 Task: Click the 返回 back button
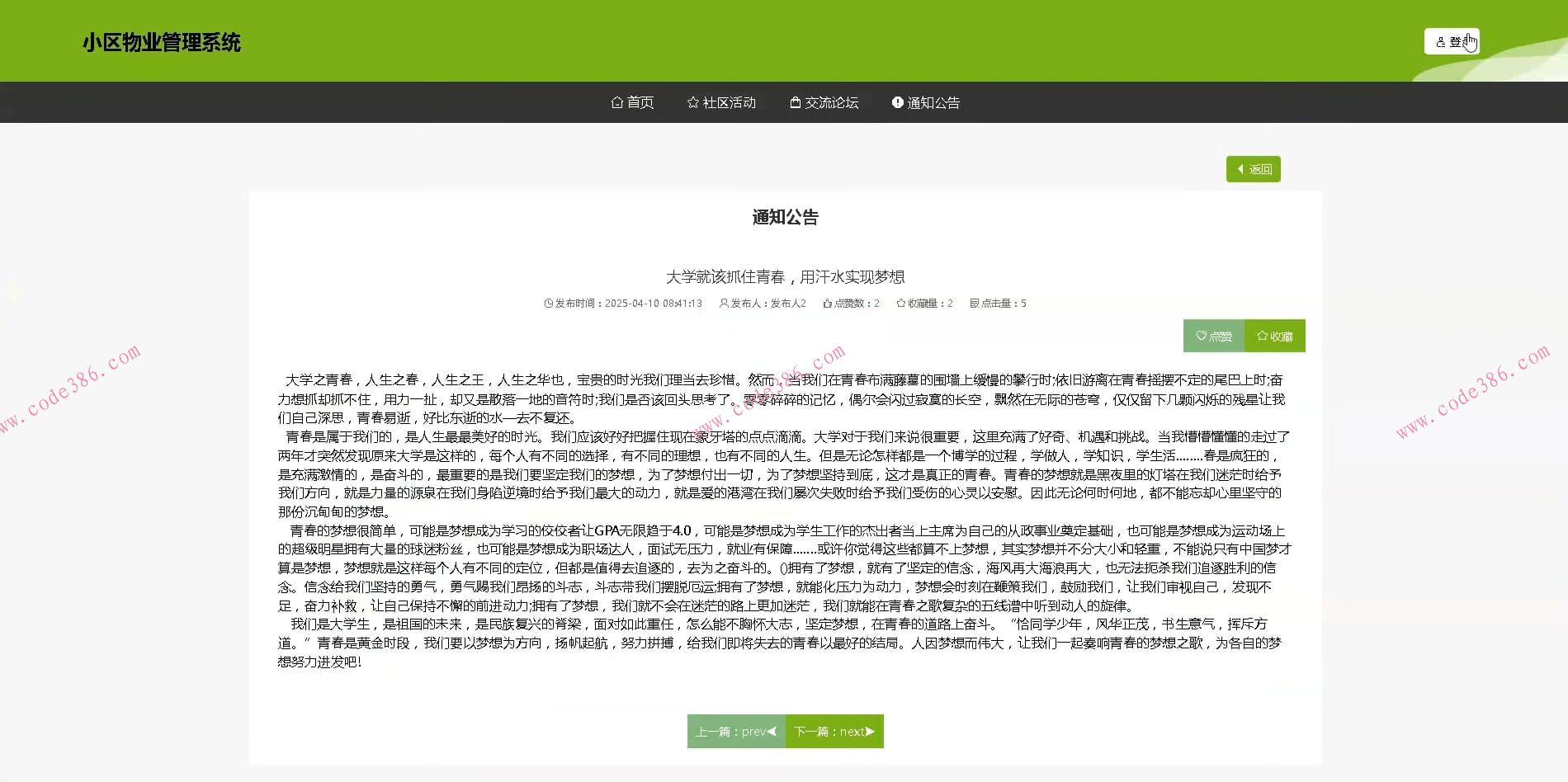point(1253,168)
